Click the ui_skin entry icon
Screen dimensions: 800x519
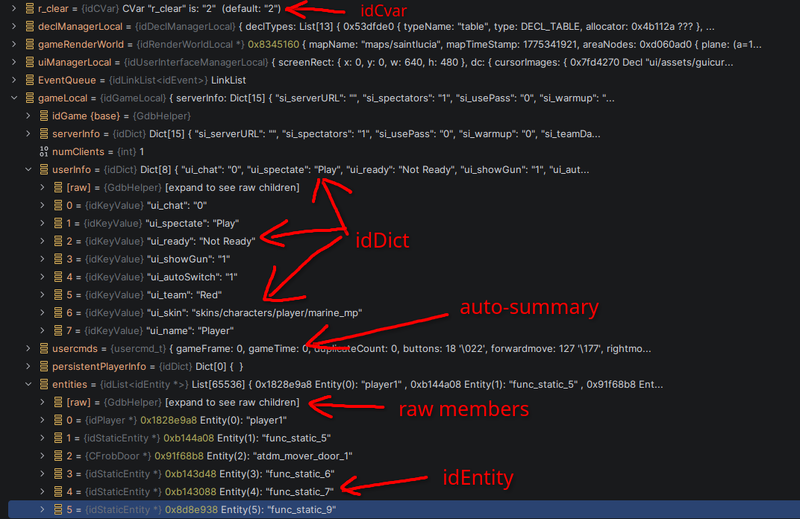tap(58, 312)
